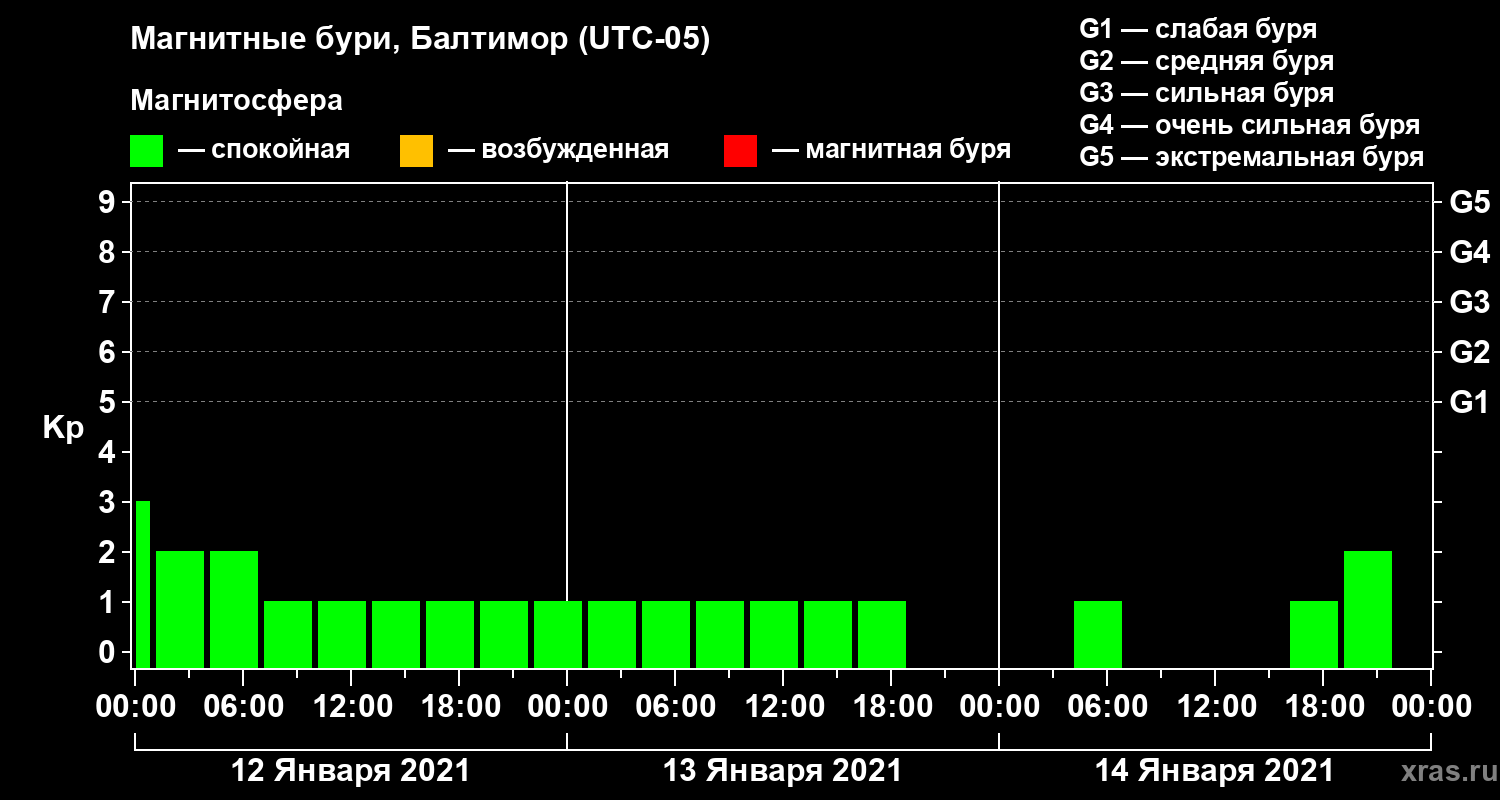Click the '— возбужденная' legend label
Image resolution: width=1500 pixels, height=800 pixels.
coord(558,151)
